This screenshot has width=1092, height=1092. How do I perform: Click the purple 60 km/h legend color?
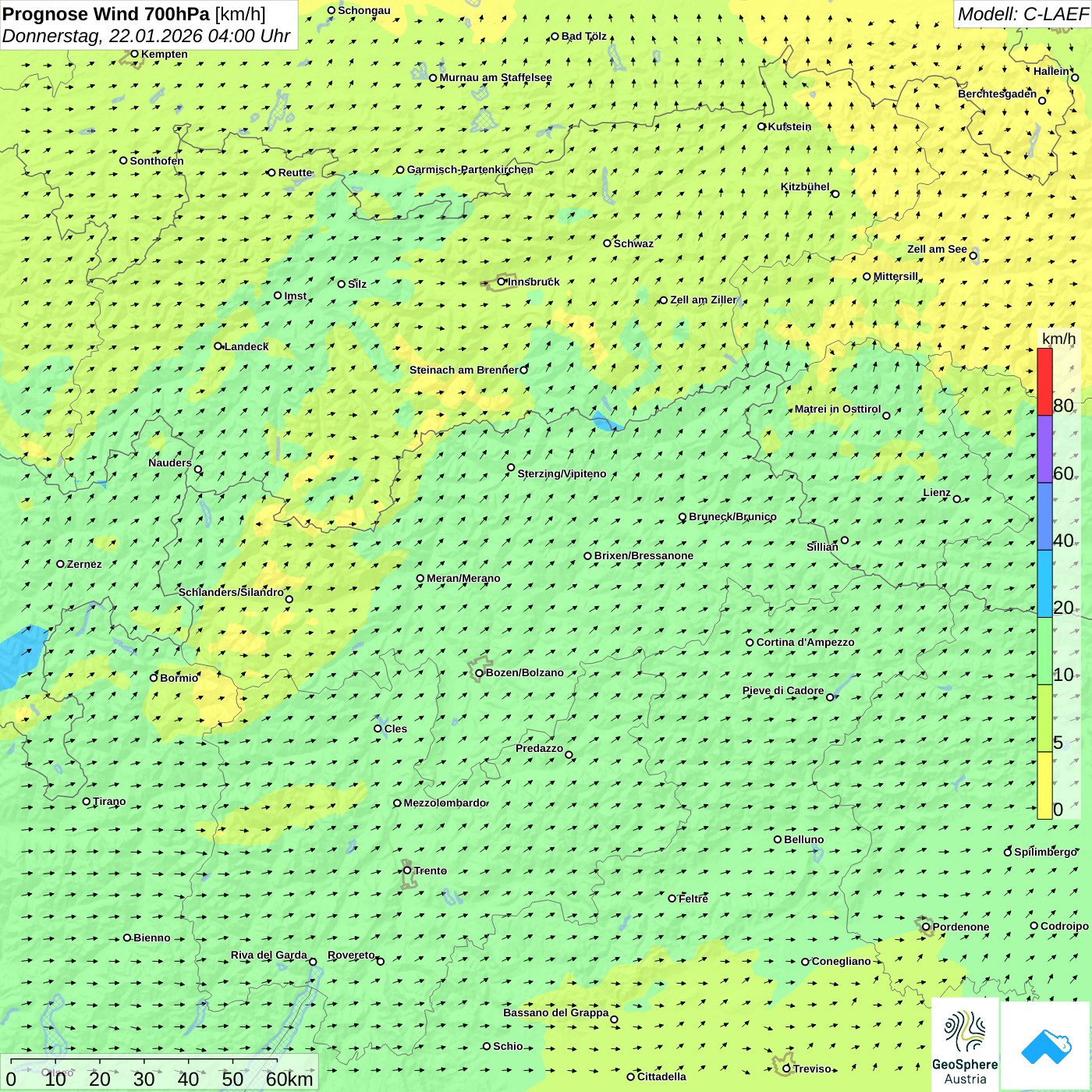1044,449
